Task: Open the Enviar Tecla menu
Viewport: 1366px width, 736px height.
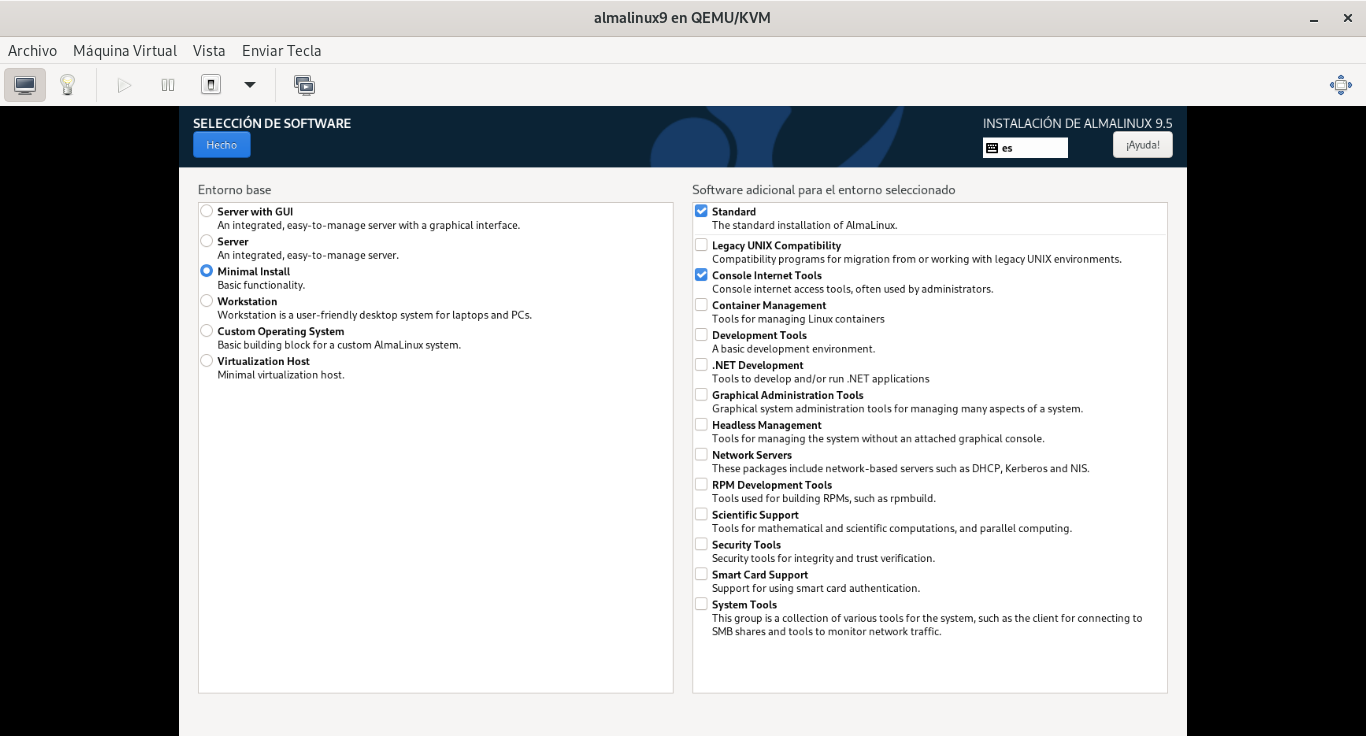Action: [x=281, y=50]
